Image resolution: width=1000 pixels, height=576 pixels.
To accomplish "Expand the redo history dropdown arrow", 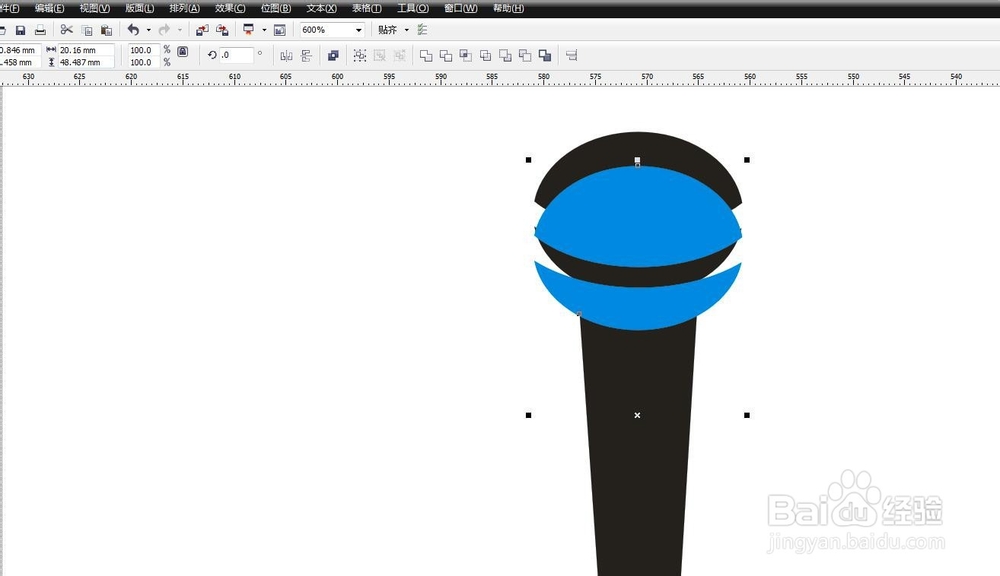I will (179, 30).
